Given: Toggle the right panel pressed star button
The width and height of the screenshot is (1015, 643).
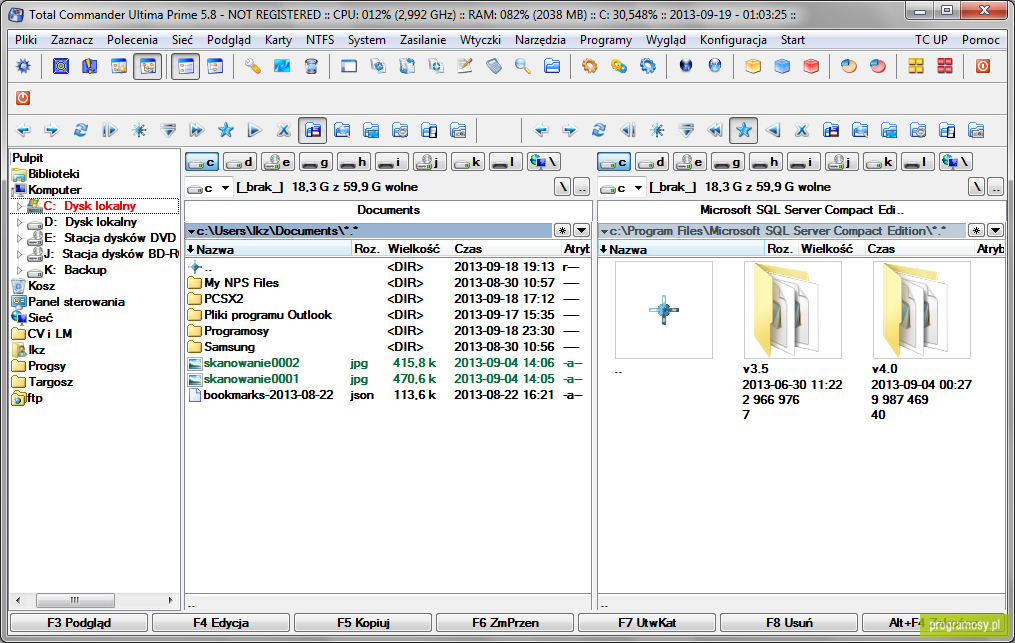Looking at the screenshot, I should (x=744, y=131).
